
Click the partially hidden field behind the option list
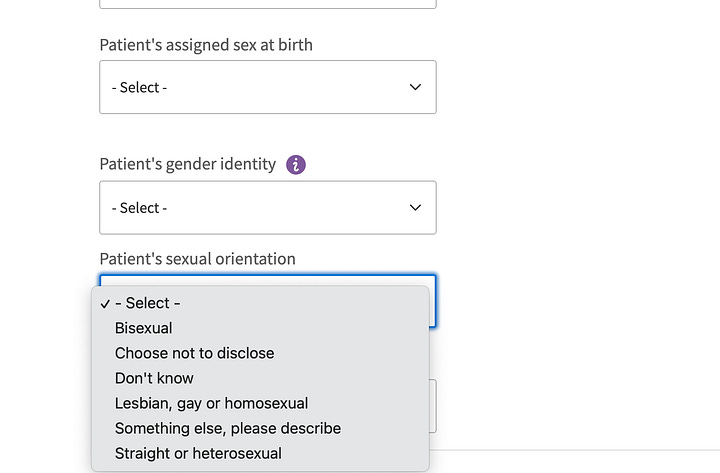433,405
